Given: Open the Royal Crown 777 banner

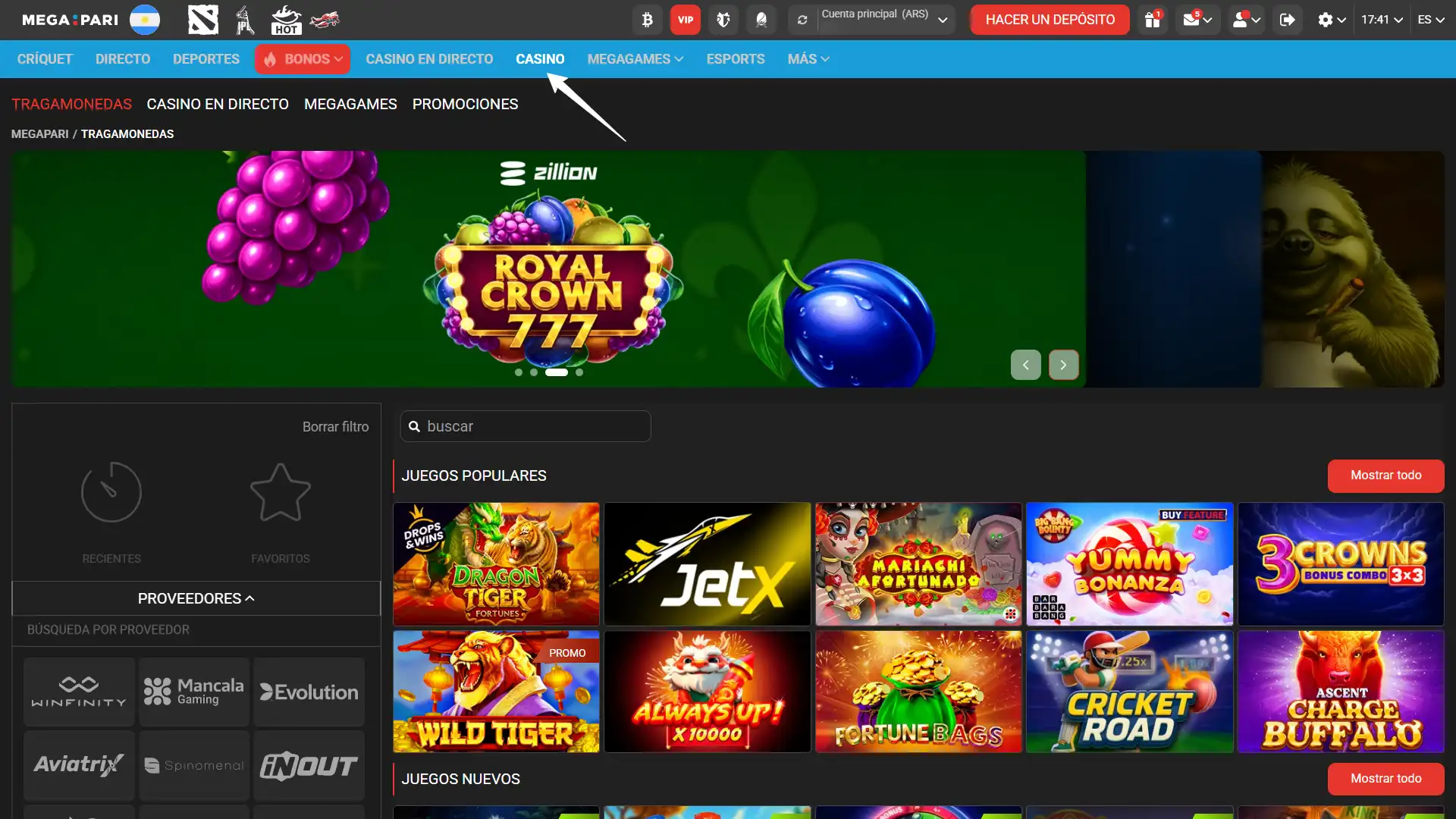Looking at the screenshot, I should click(x=548, y=269).
